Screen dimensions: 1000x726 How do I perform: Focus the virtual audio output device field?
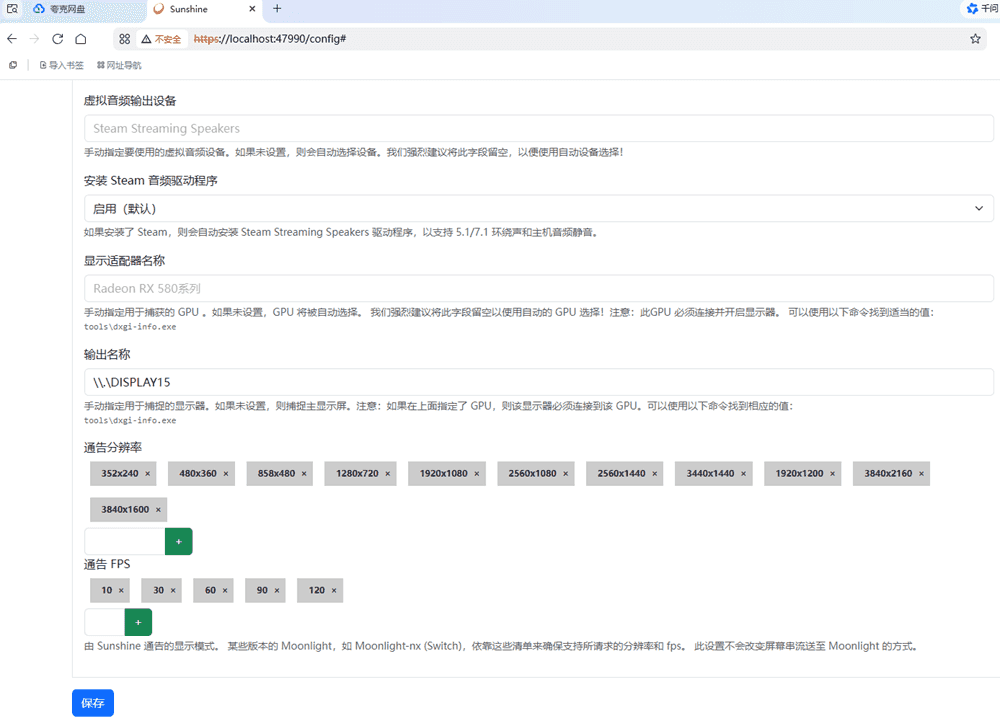538,128
